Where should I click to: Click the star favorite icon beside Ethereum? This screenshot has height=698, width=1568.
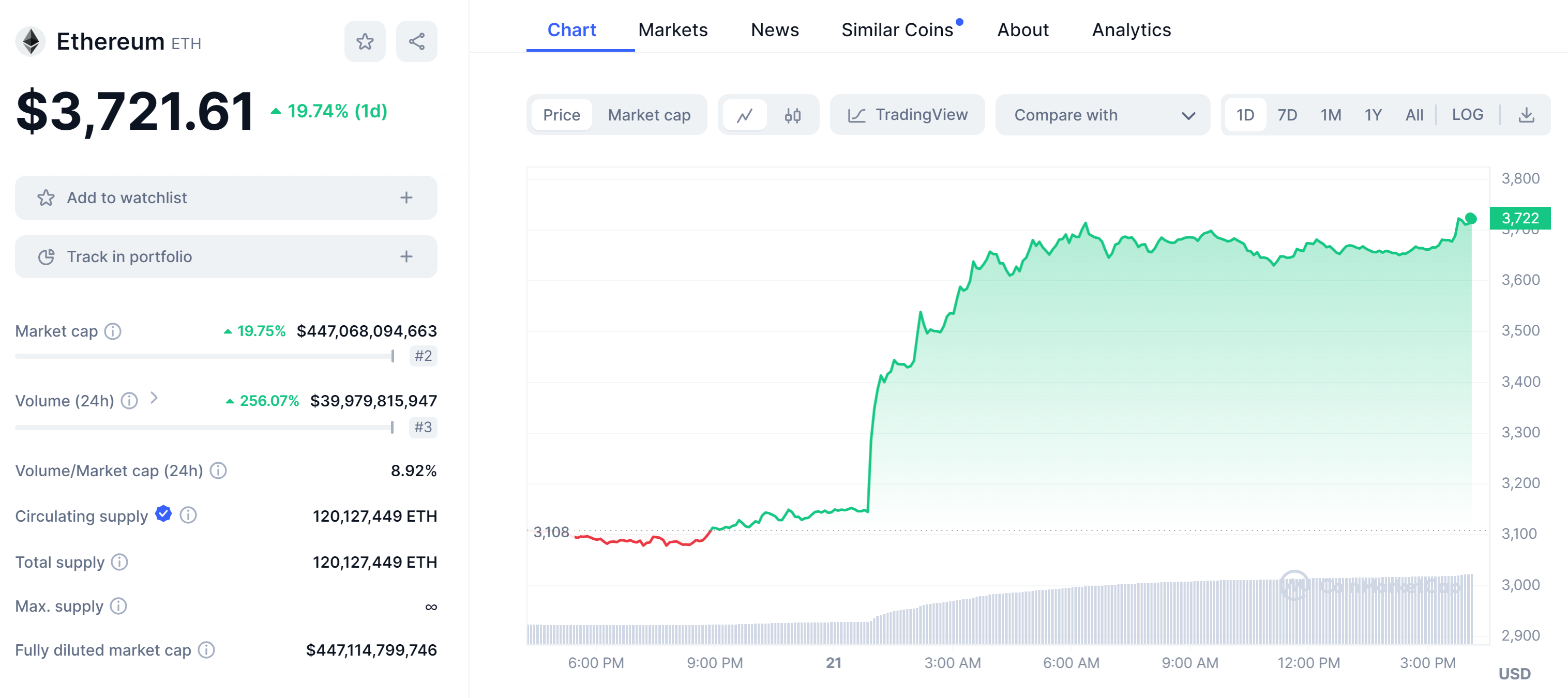[x=365, y=41]
